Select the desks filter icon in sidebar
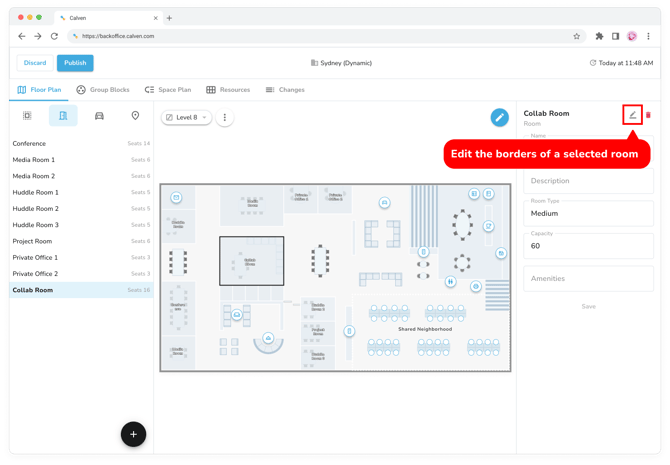 tap(27, 116)
